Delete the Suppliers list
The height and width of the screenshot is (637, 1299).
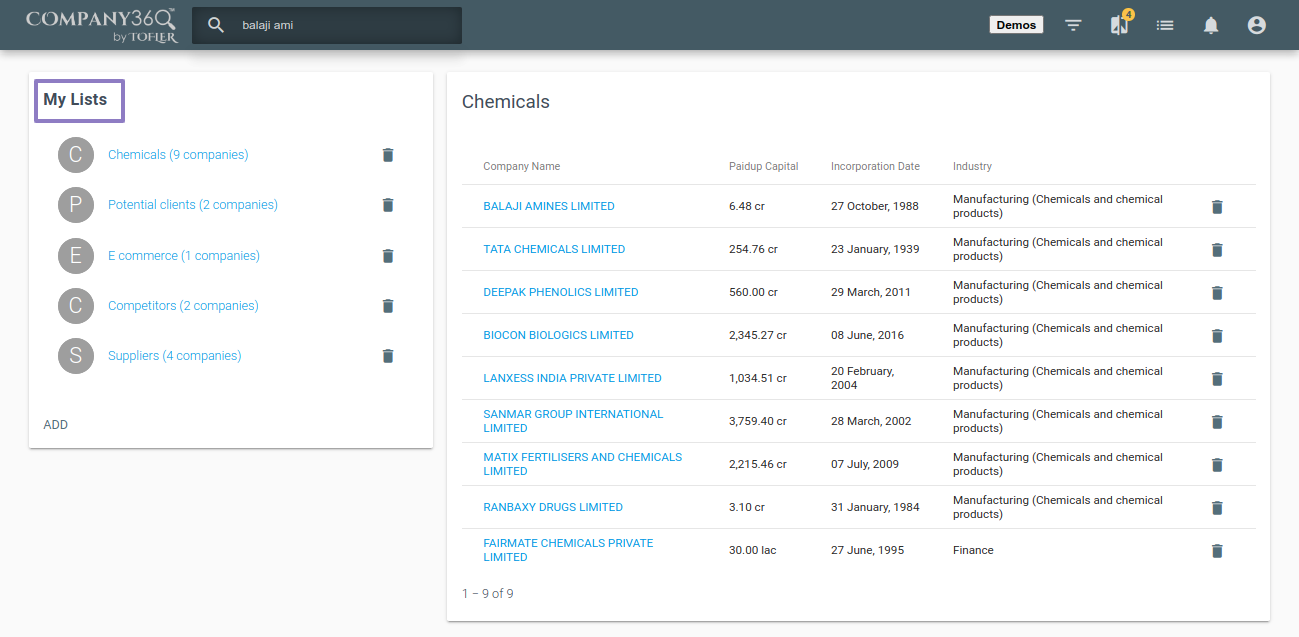tap(388, 356)
